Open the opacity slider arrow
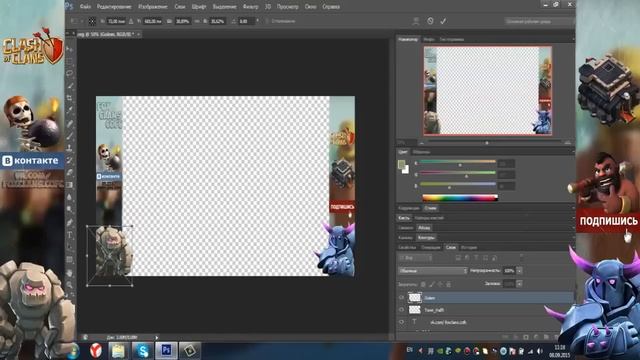The image size is (640, 360). 520,271
